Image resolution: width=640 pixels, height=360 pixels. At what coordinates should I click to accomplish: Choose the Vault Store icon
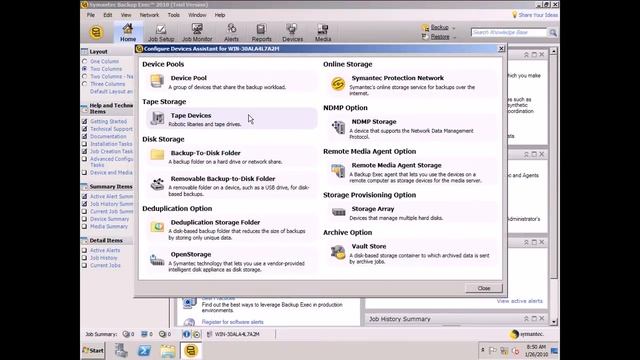(x=338, y=252)
